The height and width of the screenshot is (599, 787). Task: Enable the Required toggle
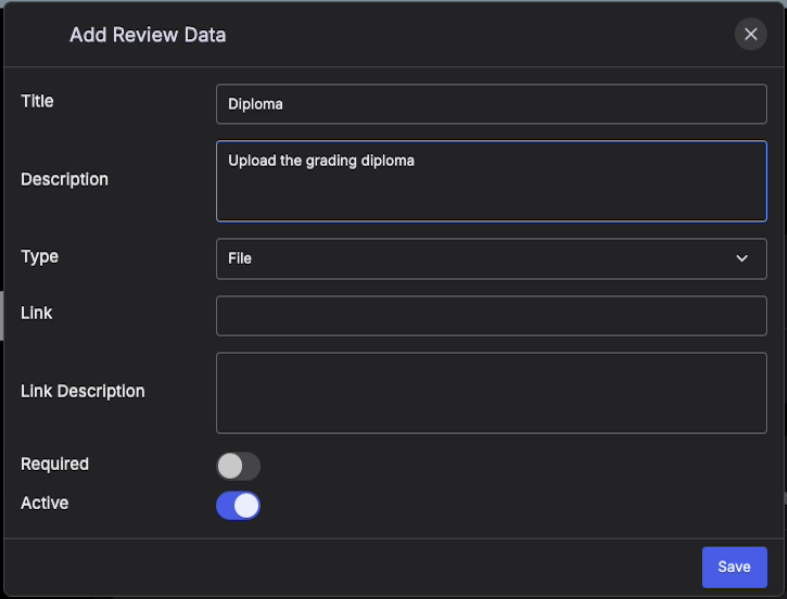[238, 466]
